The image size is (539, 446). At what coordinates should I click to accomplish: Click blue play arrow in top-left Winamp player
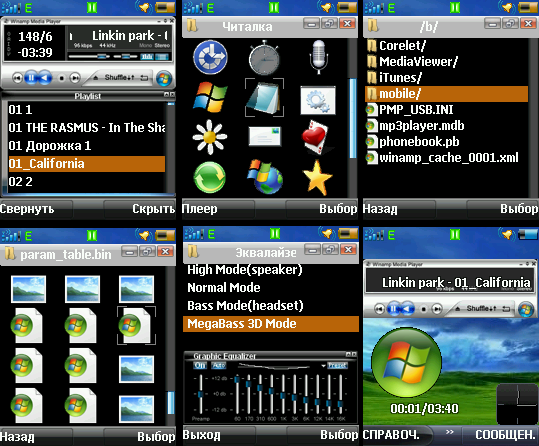(x=45, y=78)
